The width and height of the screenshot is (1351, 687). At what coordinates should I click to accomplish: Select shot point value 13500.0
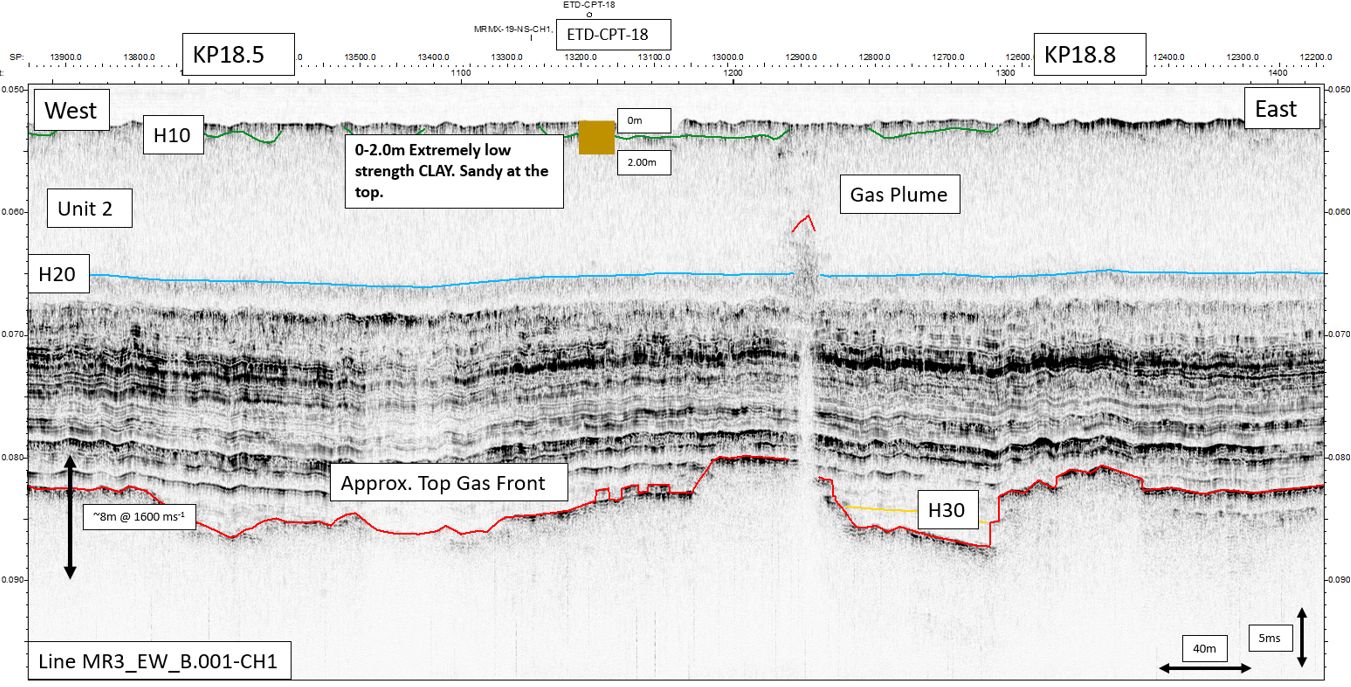point(359,57)
